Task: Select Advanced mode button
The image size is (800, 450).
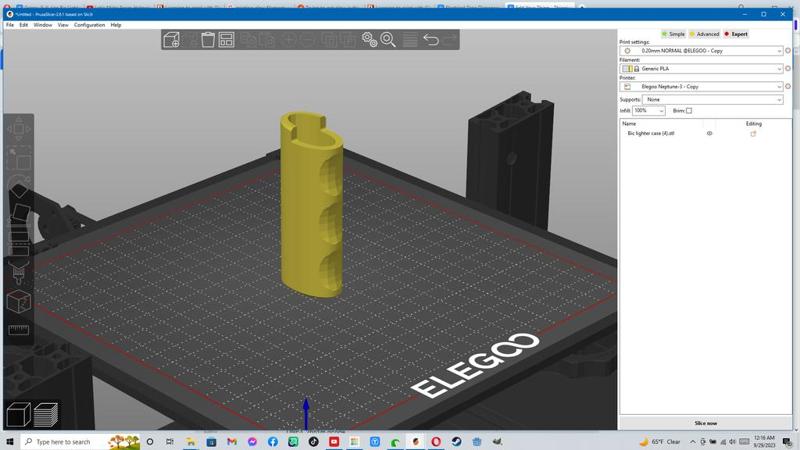Action: (x=704, y=34)
